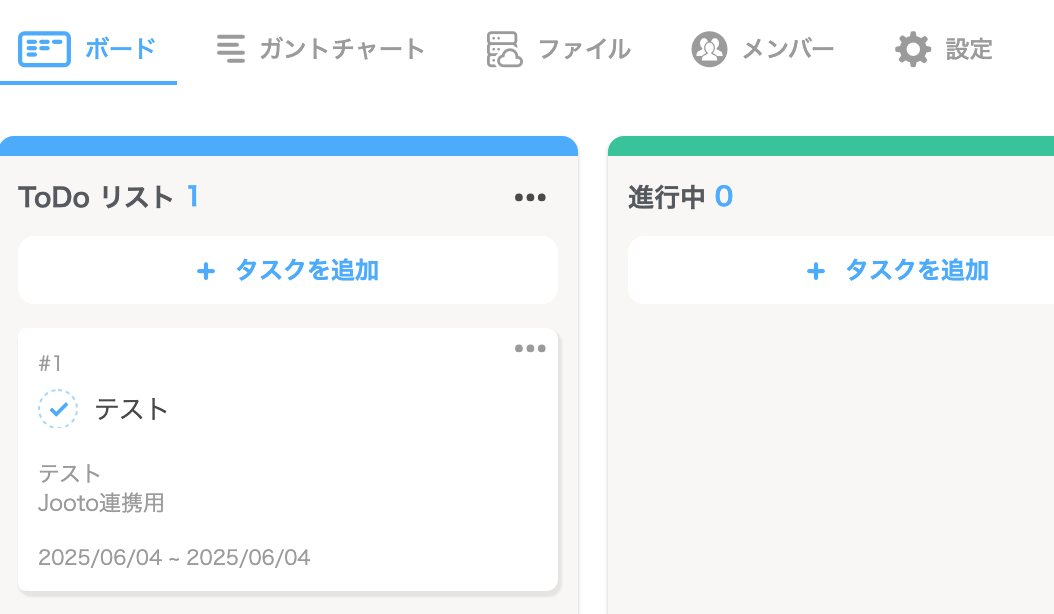Click the Gantt chart bars icon
The image size is (1054, 614).
point(231,48)
